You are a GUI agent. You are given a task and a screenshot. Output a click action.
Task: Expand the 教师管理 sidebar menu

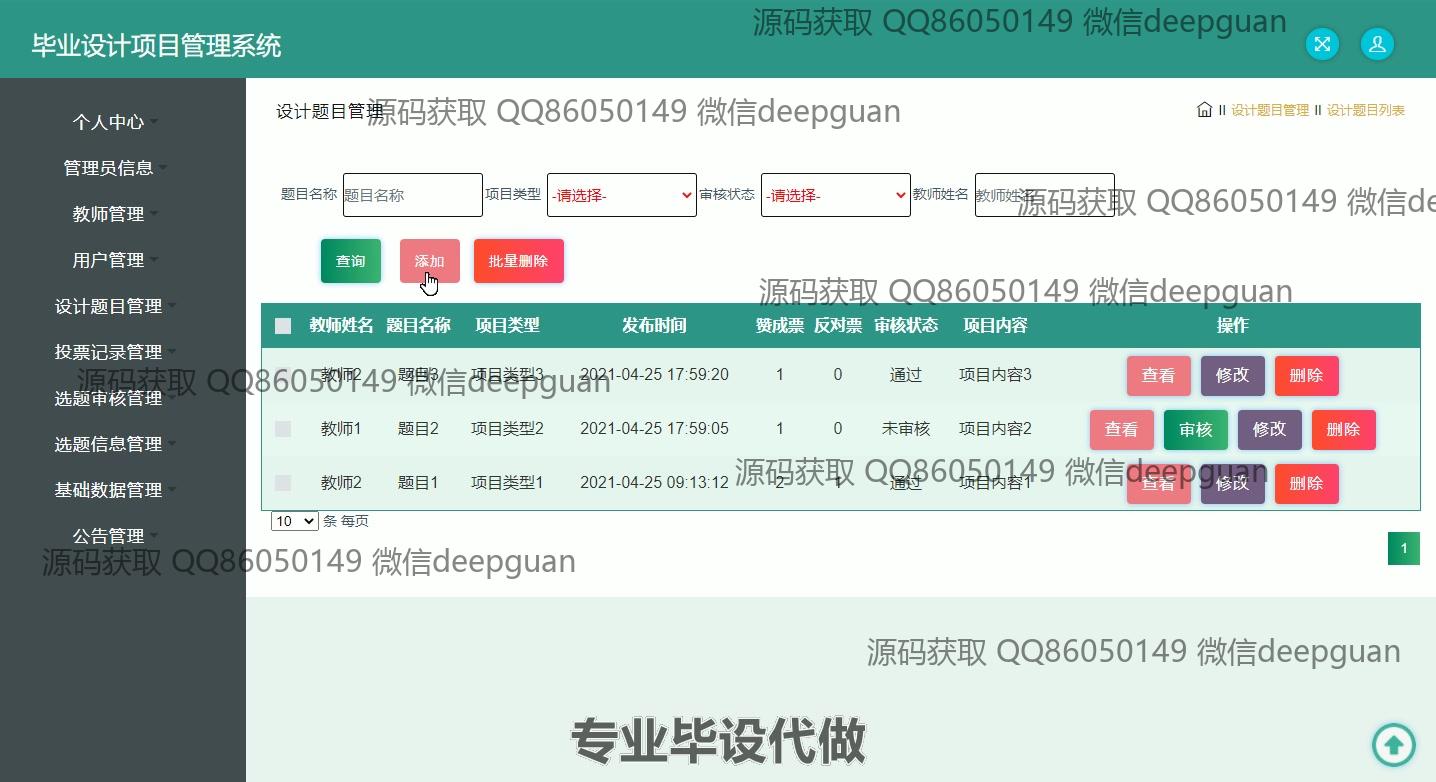(x=109, y=214)
